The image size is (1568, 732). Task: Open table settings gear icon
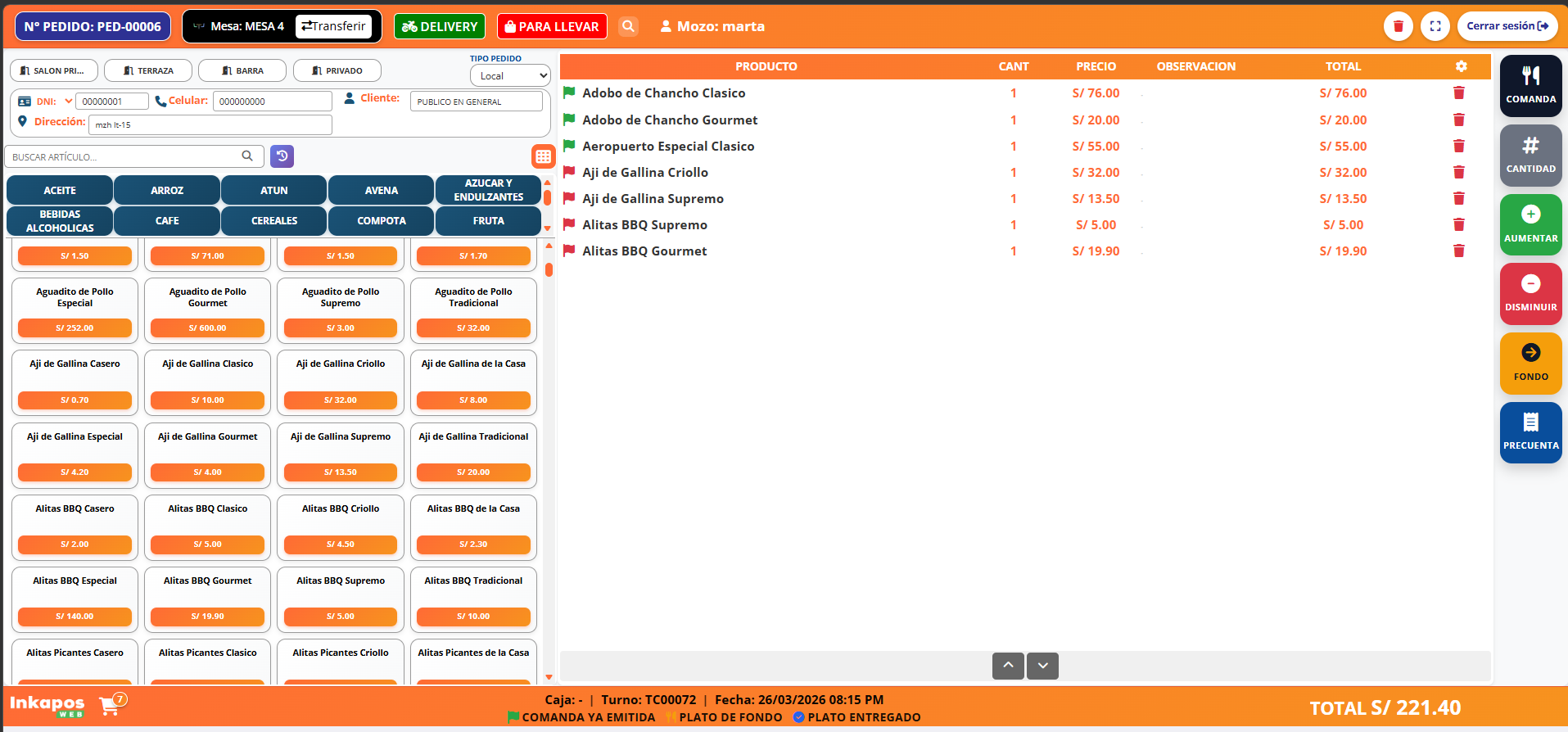pyautogui.click(x=1461, y=66)
